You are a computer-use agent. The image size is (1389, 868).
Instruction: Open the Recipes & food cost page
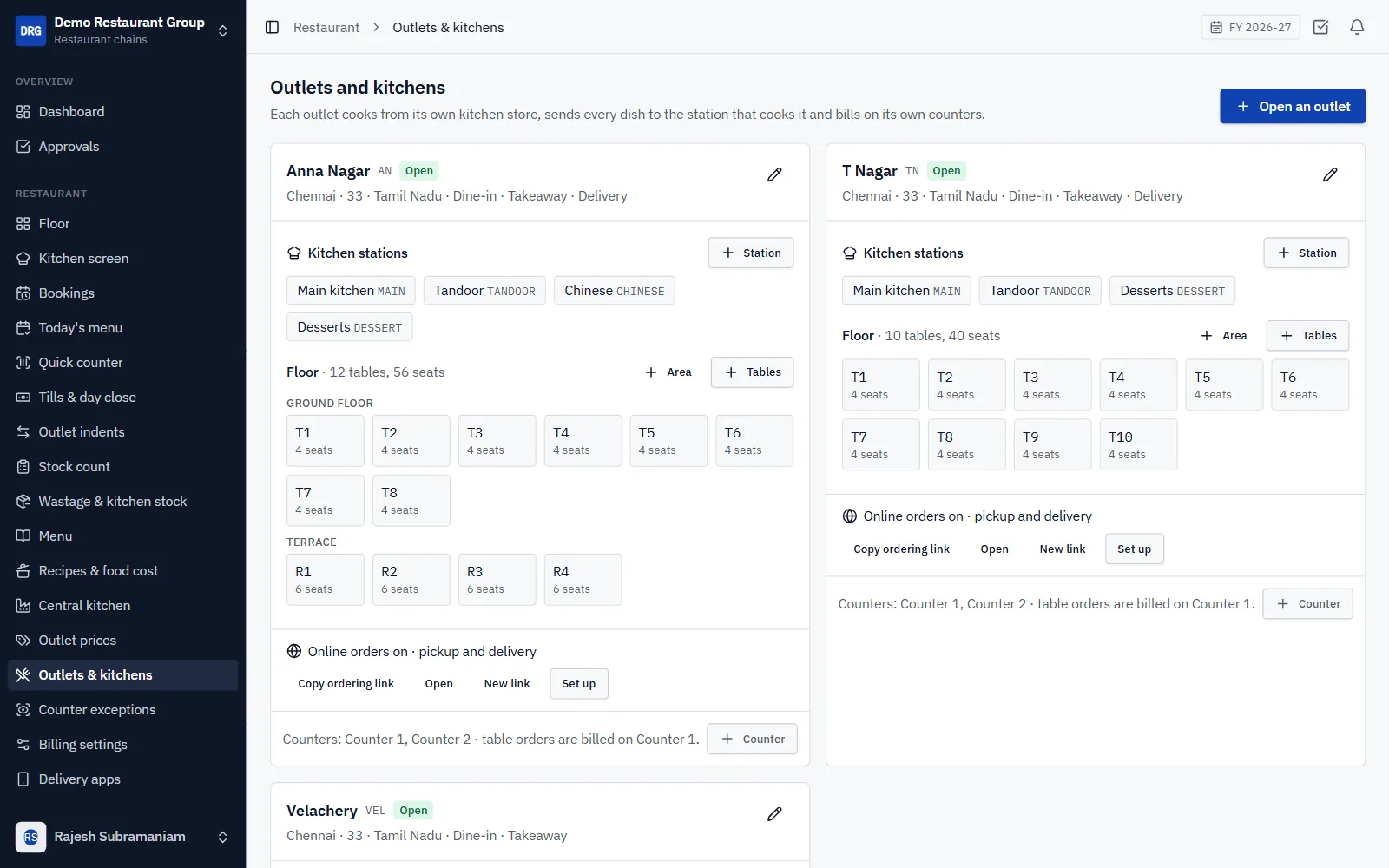tap(122, 571)
